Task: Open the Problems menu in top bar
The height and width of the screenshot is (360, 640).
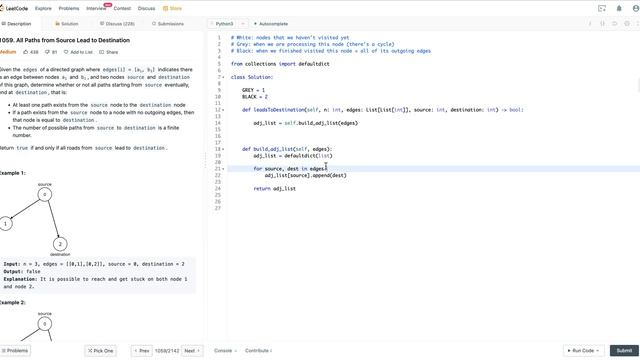Action: 69,8
